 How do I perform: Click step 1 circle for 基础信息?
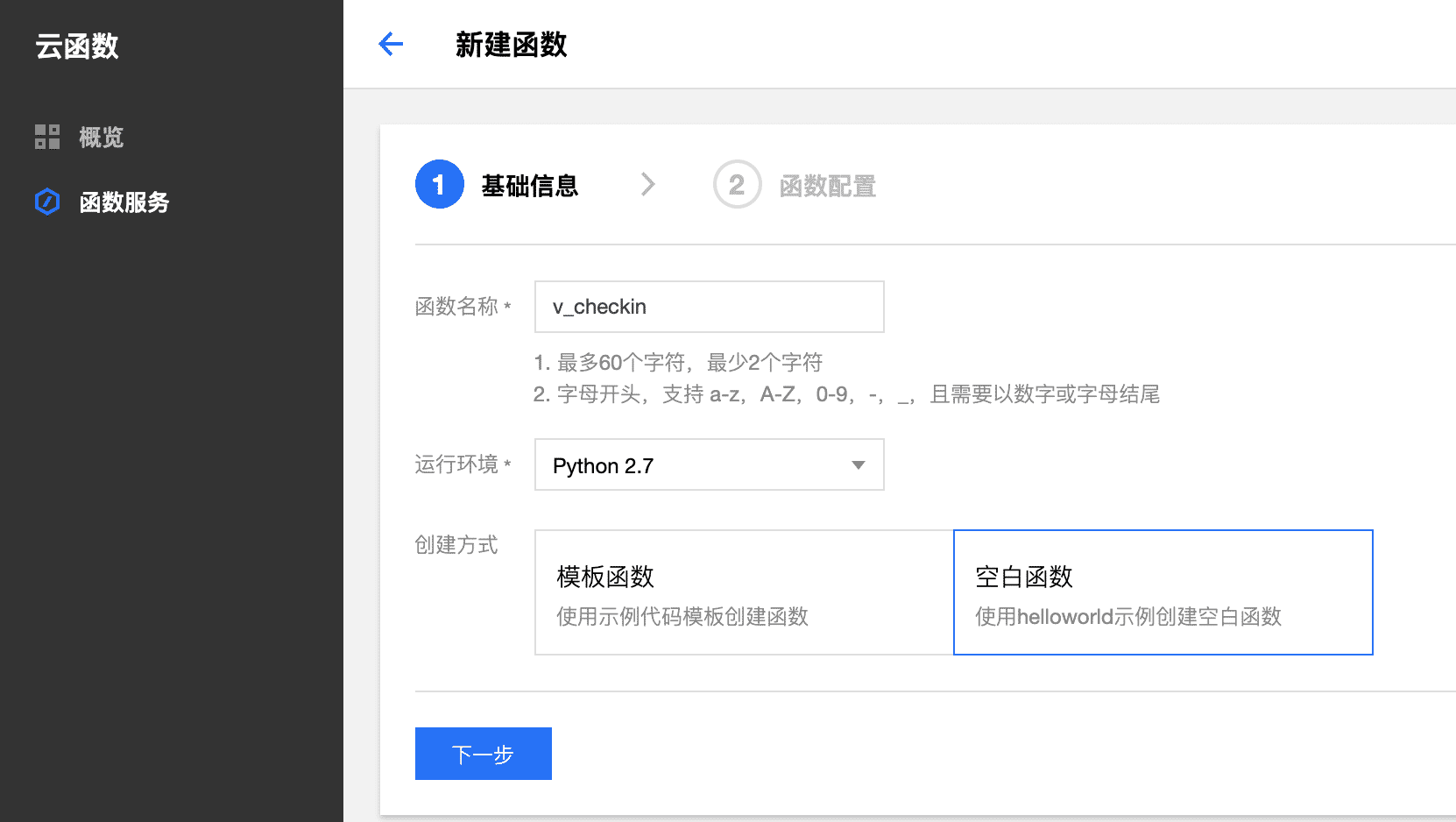439,184
